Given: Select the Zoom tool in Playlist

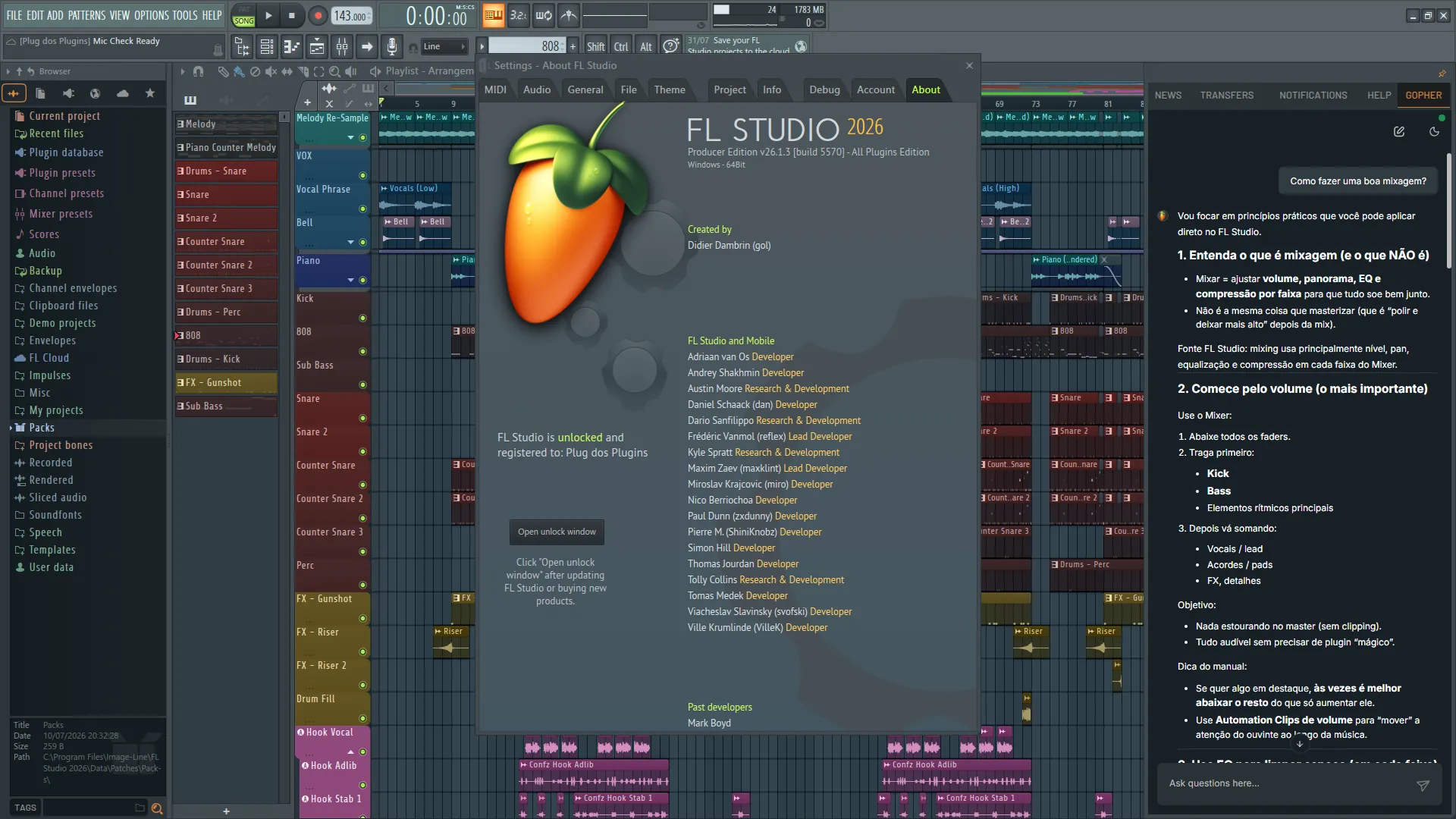Looking at the screenshot, I should click(334, 71).
